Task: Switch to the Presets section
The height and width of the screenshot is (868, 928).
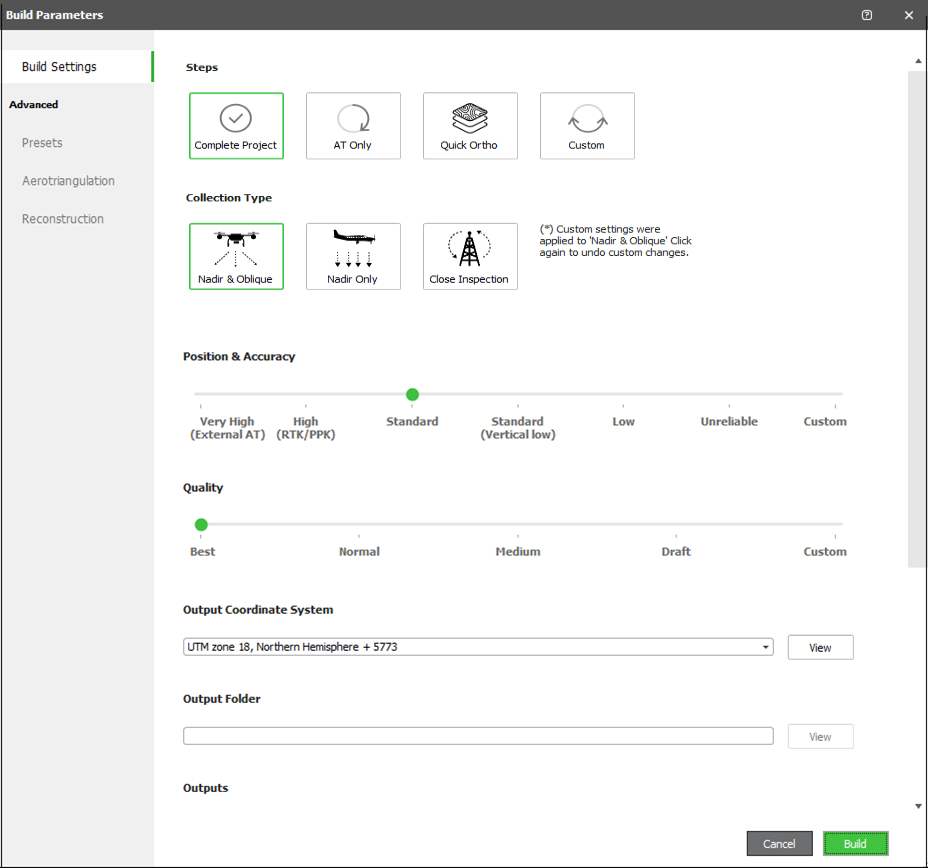Action: pyautogui.click(x=42, y=143)
